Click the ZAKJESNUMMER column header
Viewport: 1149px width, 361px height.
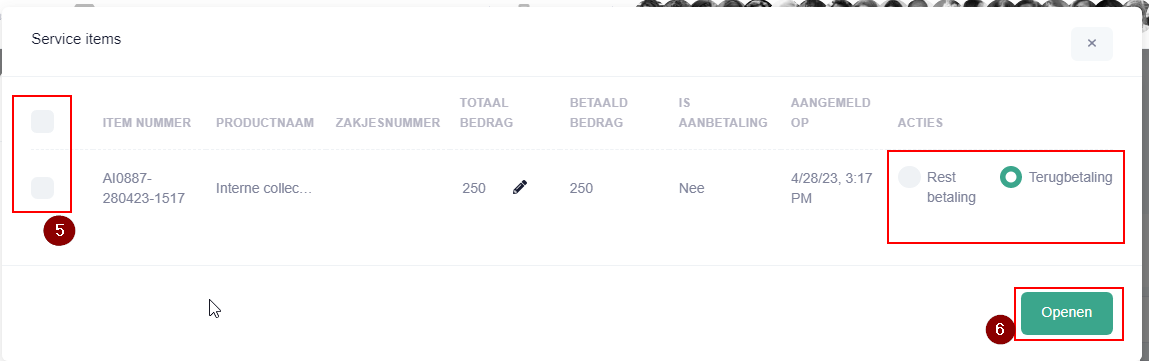388,123
